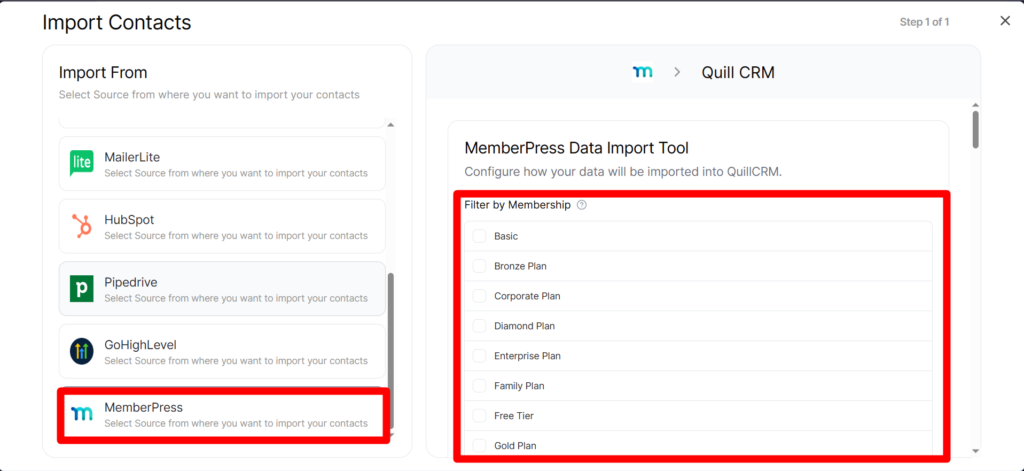Tick the Bronze Plan checkbox
The height and width of the screenshot is (471, 1024).
point(479,266)
